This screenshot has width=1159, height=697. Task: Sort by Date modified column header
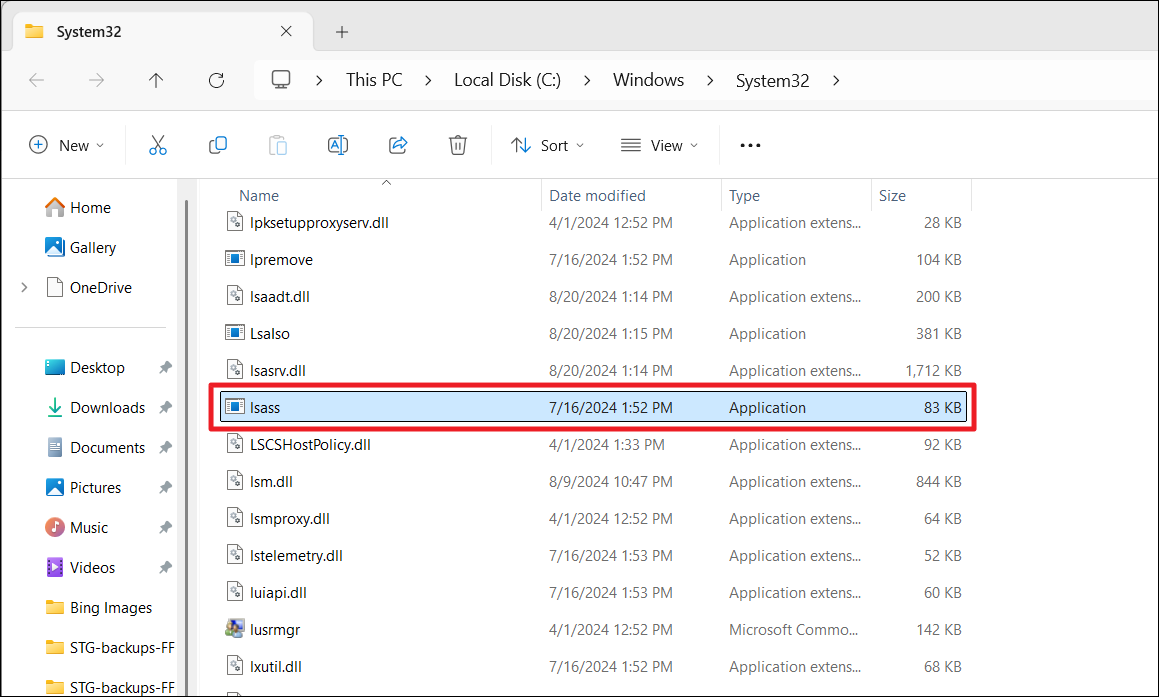point(597,196)
